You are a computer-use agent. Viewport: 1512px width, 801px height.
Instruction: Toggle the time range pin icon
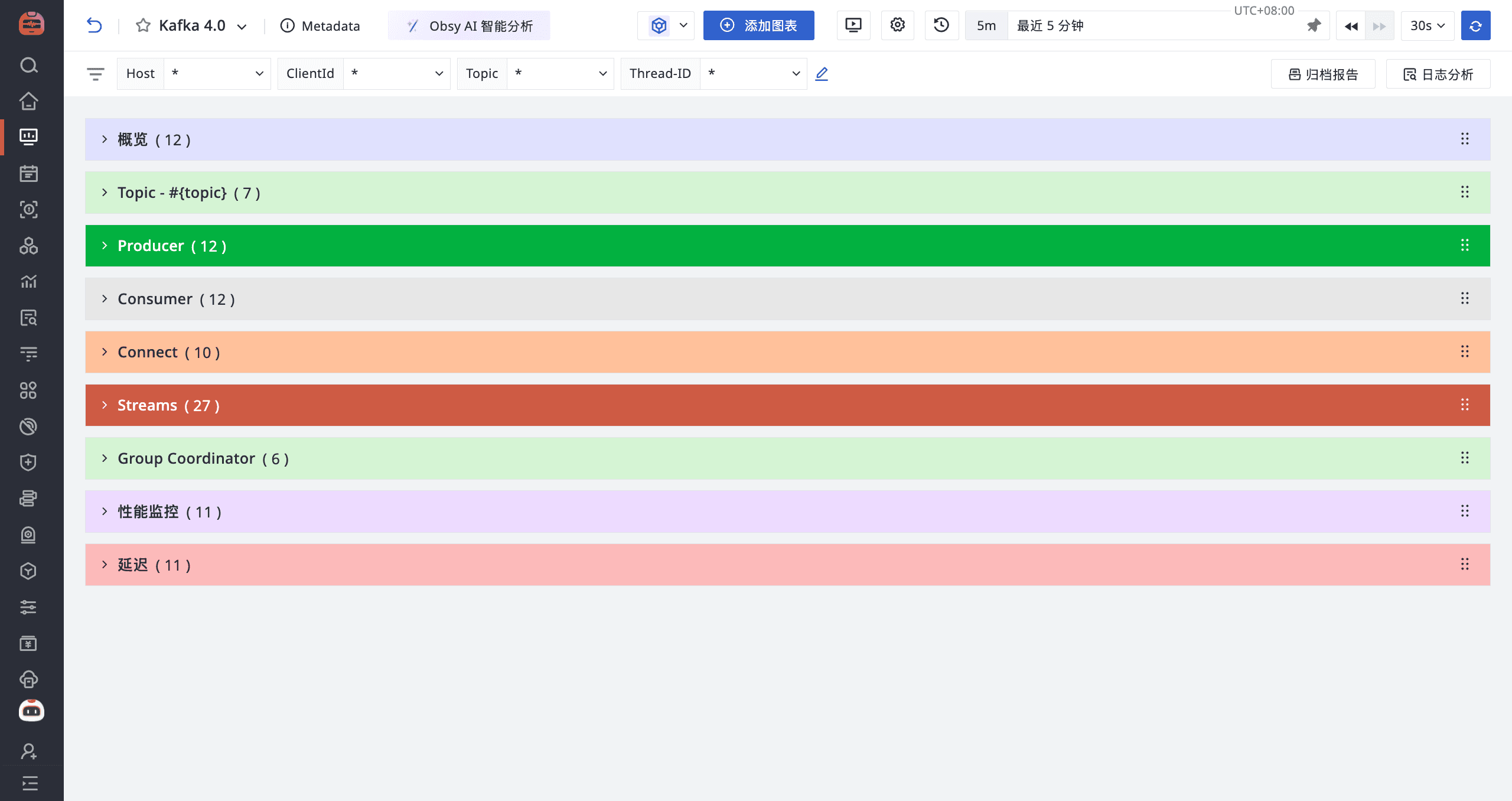coord(1314,25)
